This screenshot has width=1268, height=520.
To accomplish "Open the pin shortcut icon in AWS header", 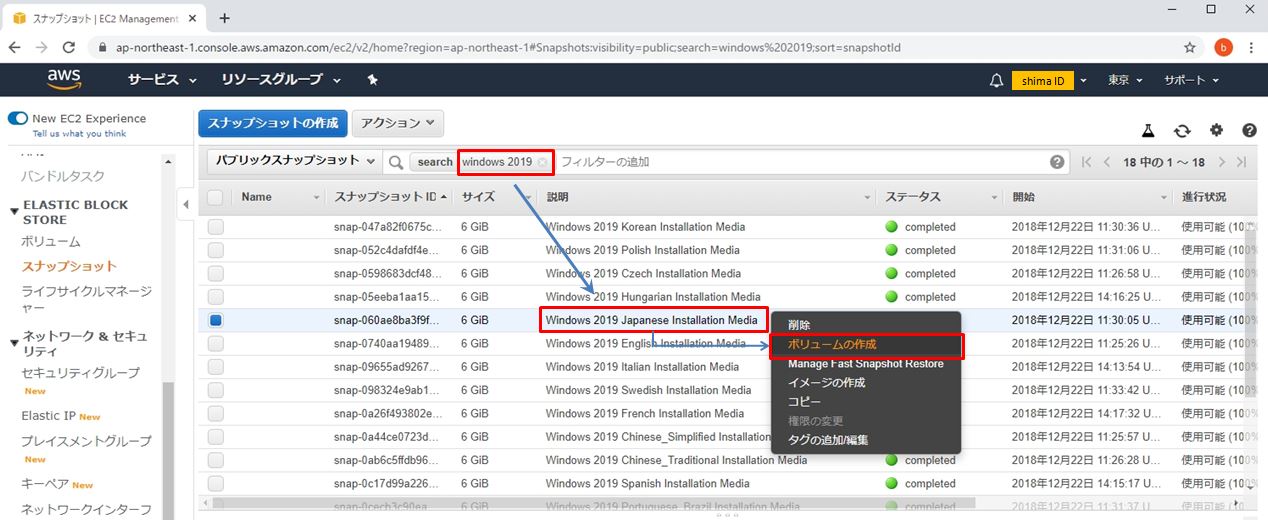I will pos(373,79).
